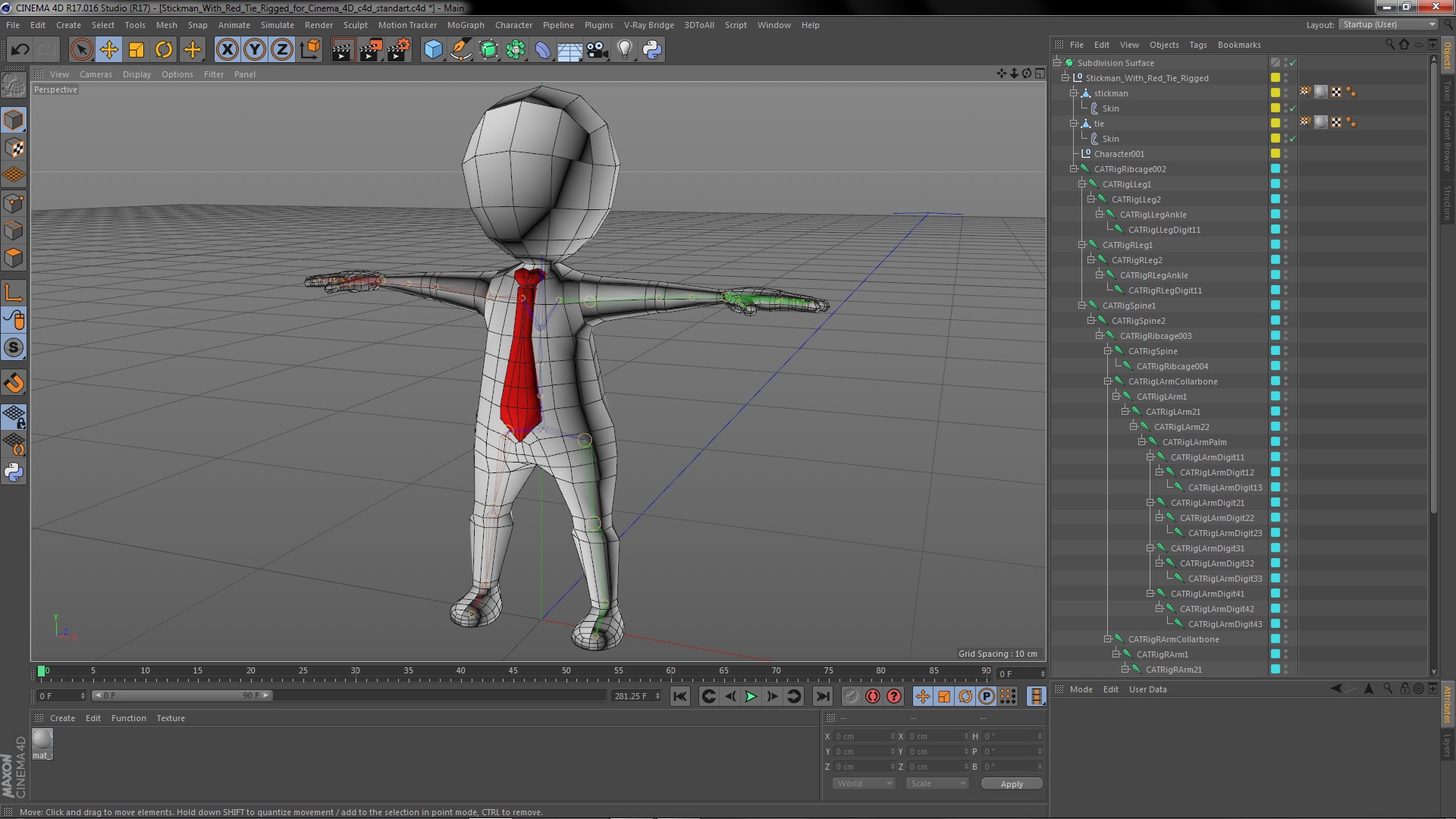
Task: Open the Layout dropdown Startup (User)
Action: pyautogui.click(x=1389, y=24)
